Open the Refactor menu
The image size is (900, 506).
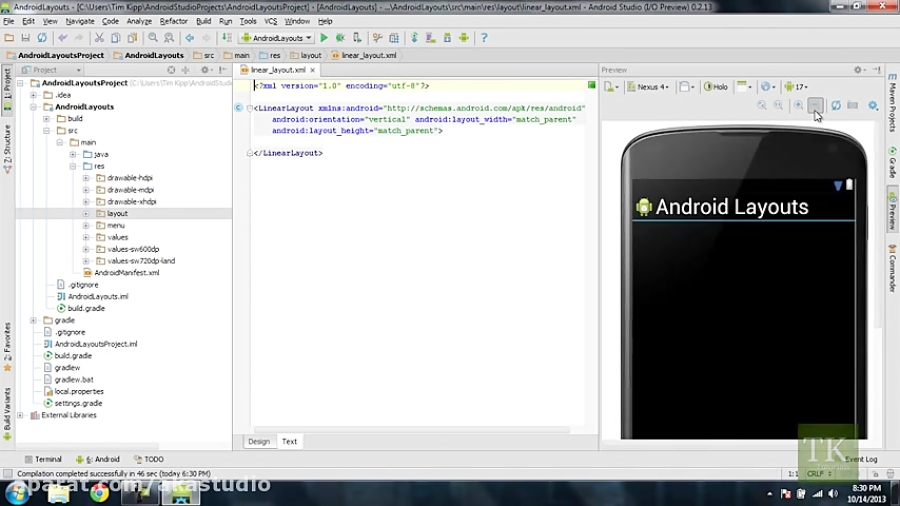tap(173, 21)
